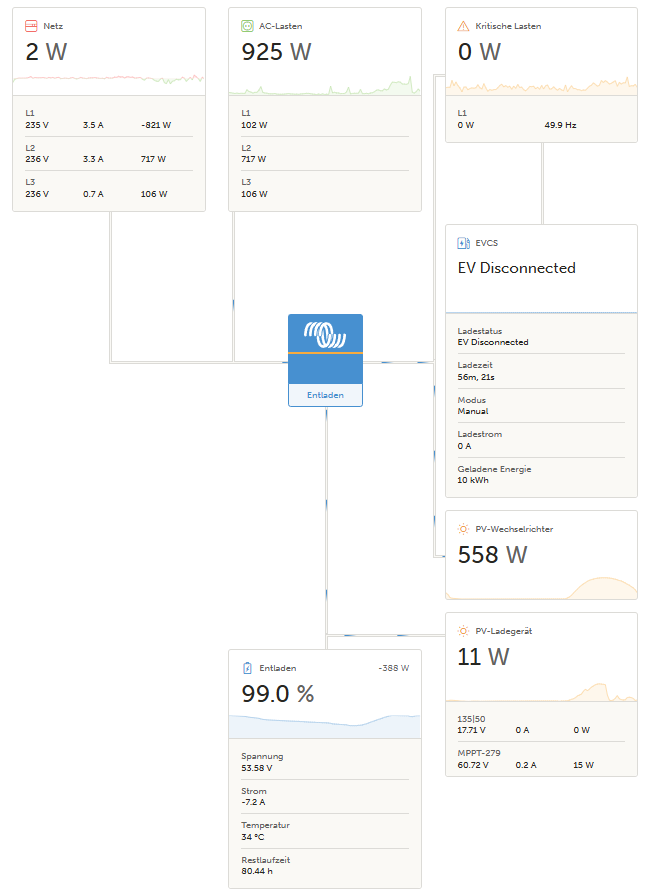659x895 pixels.
Task: Click the Entladen status label under inverter
Action: pyautogui.click(x=325, y=395)
